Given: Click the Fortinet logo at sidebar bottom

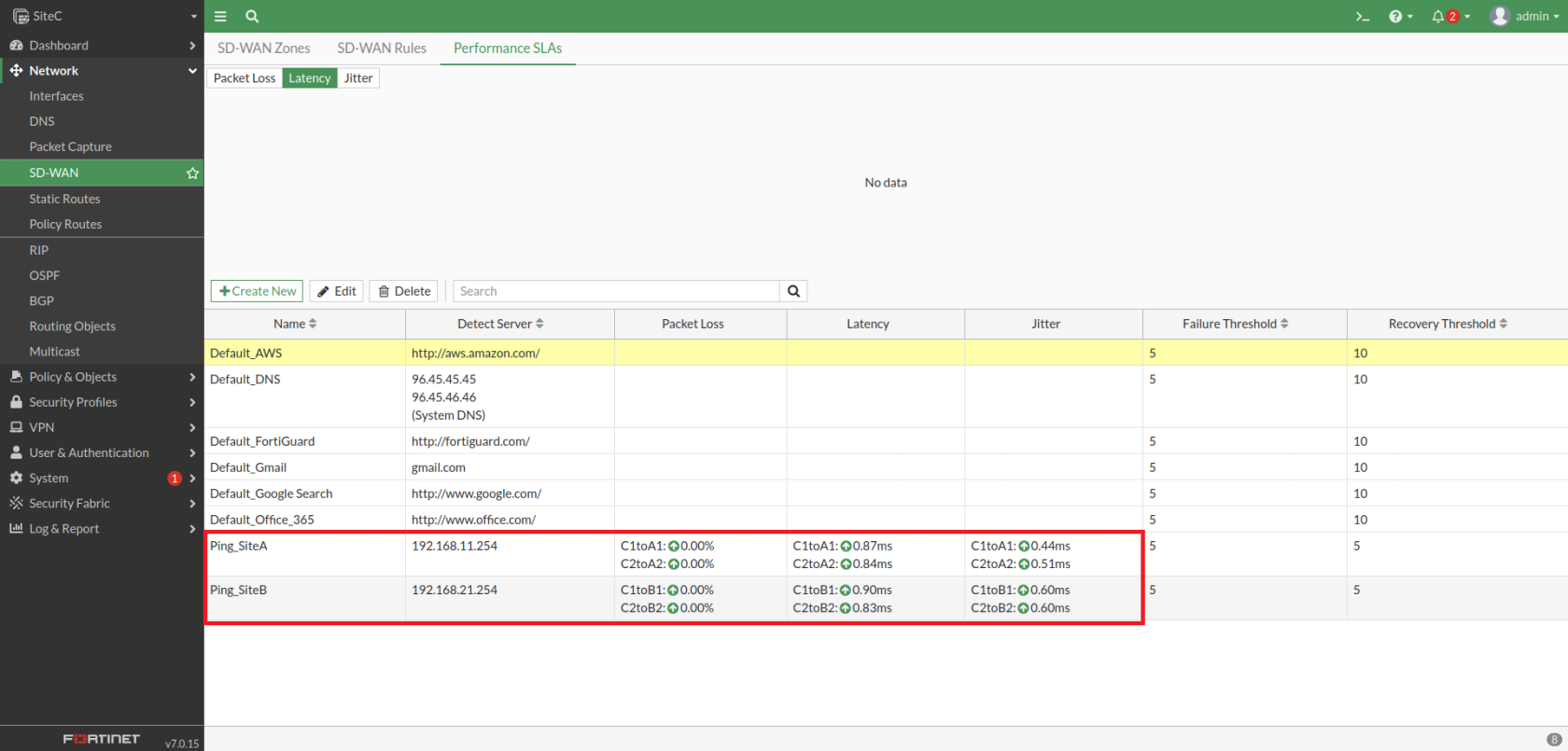Looking at the screenshot, I should (x=102, y=738).
